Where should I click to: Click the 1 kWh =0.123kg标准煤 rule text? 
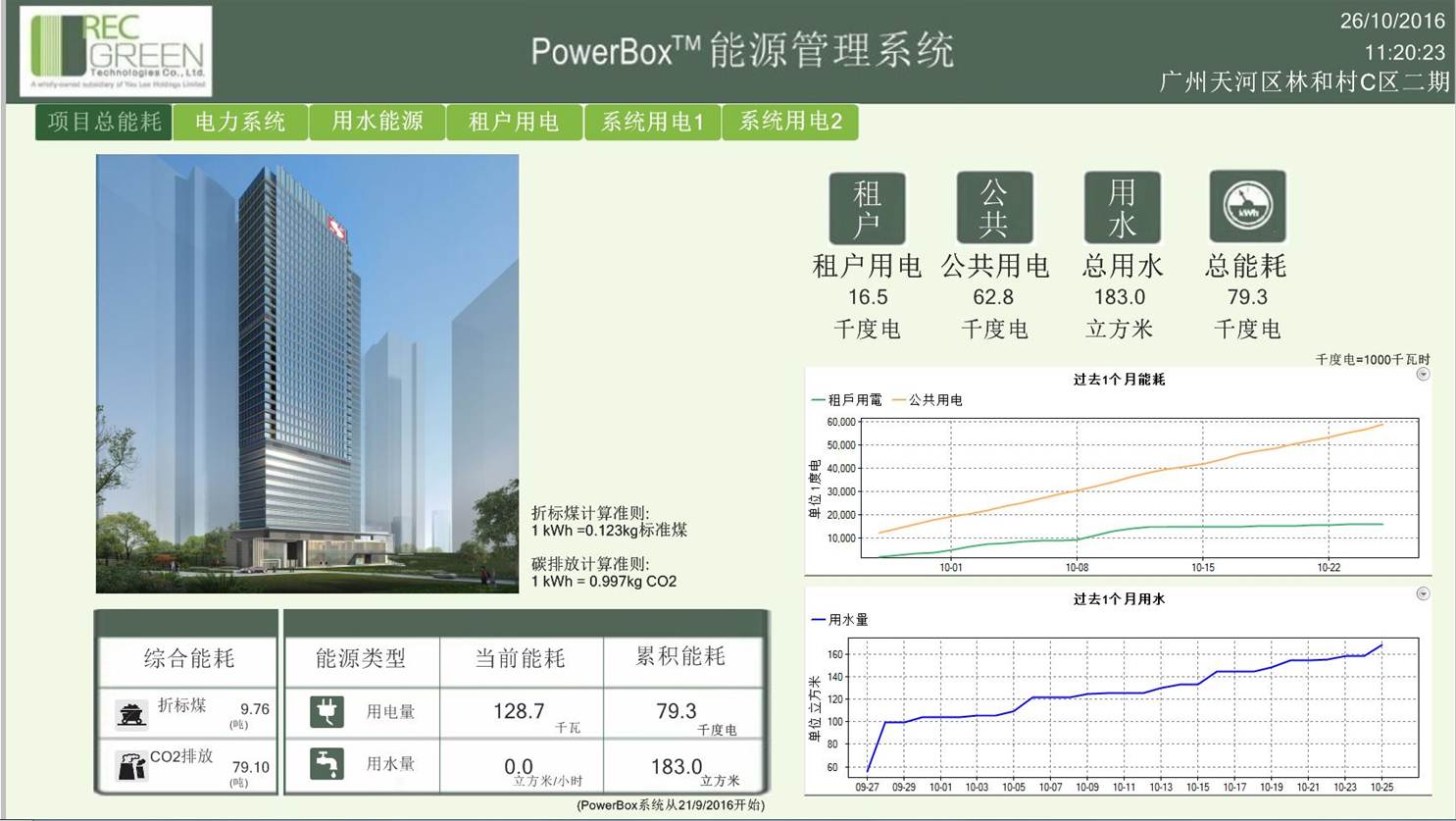point(609,531)
